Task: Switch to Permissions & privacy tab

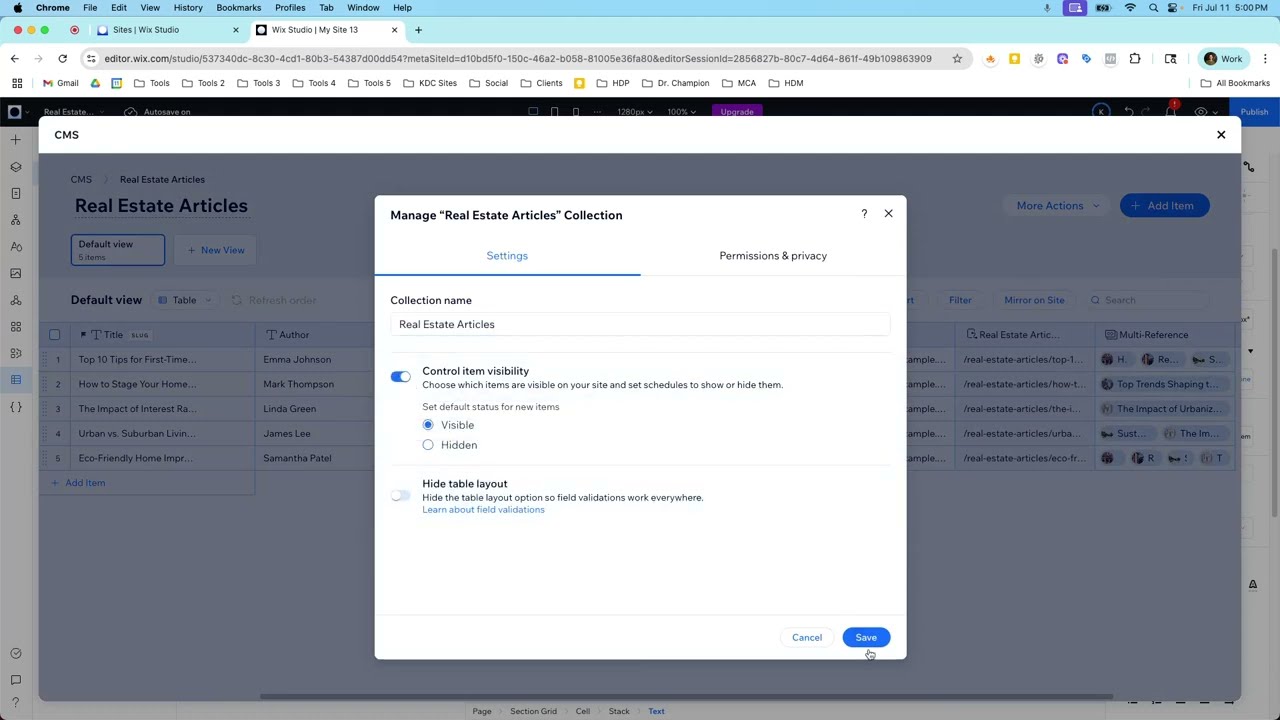Action: pyautogui.click(x=773, y=256)
